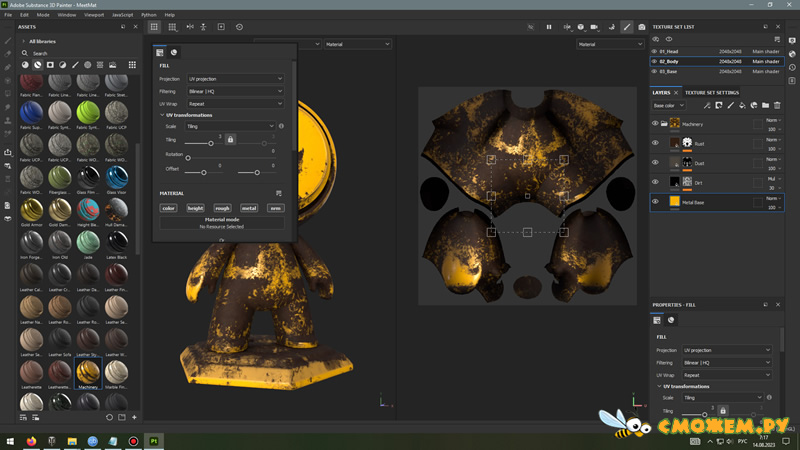Viewport: 800px width, 450px height.
Task: Filter assets by smart materials icon
Action: [38, 65]
